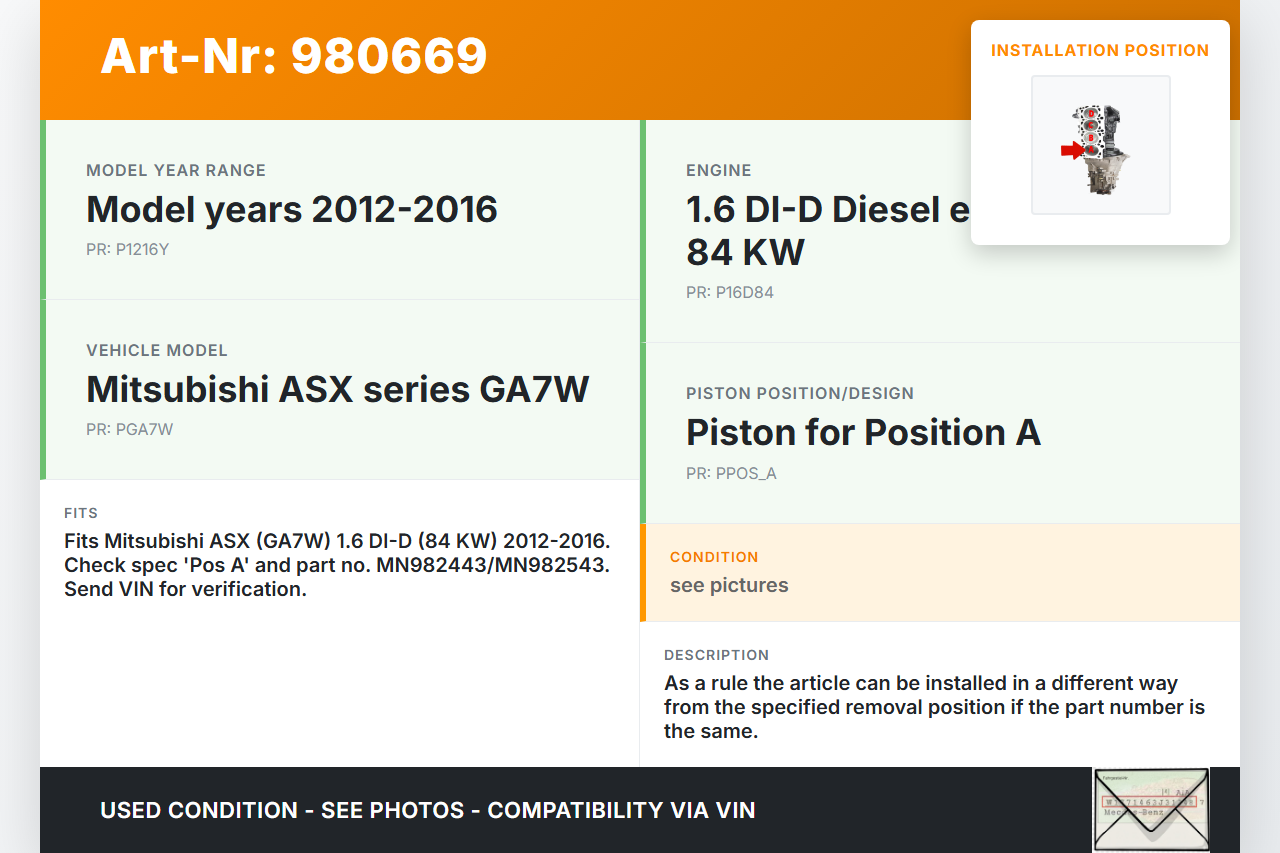Click the 'see pictures' condition text
The height and width of the screenshot is (853, 1280).
click(x=729, y=586)
